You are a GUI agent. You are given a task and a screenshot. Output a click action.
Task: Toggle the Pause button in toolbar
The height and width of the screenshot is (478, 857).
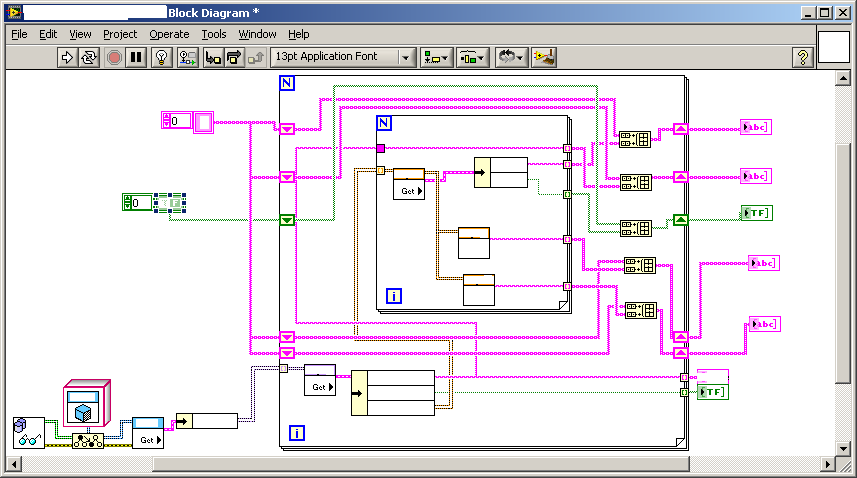click(136, 57)
